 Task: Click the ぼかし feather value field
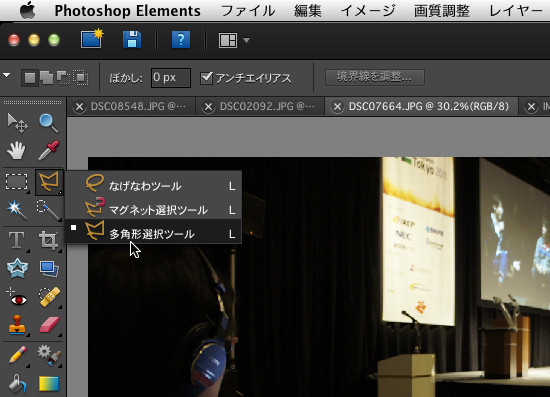[171, 78]
